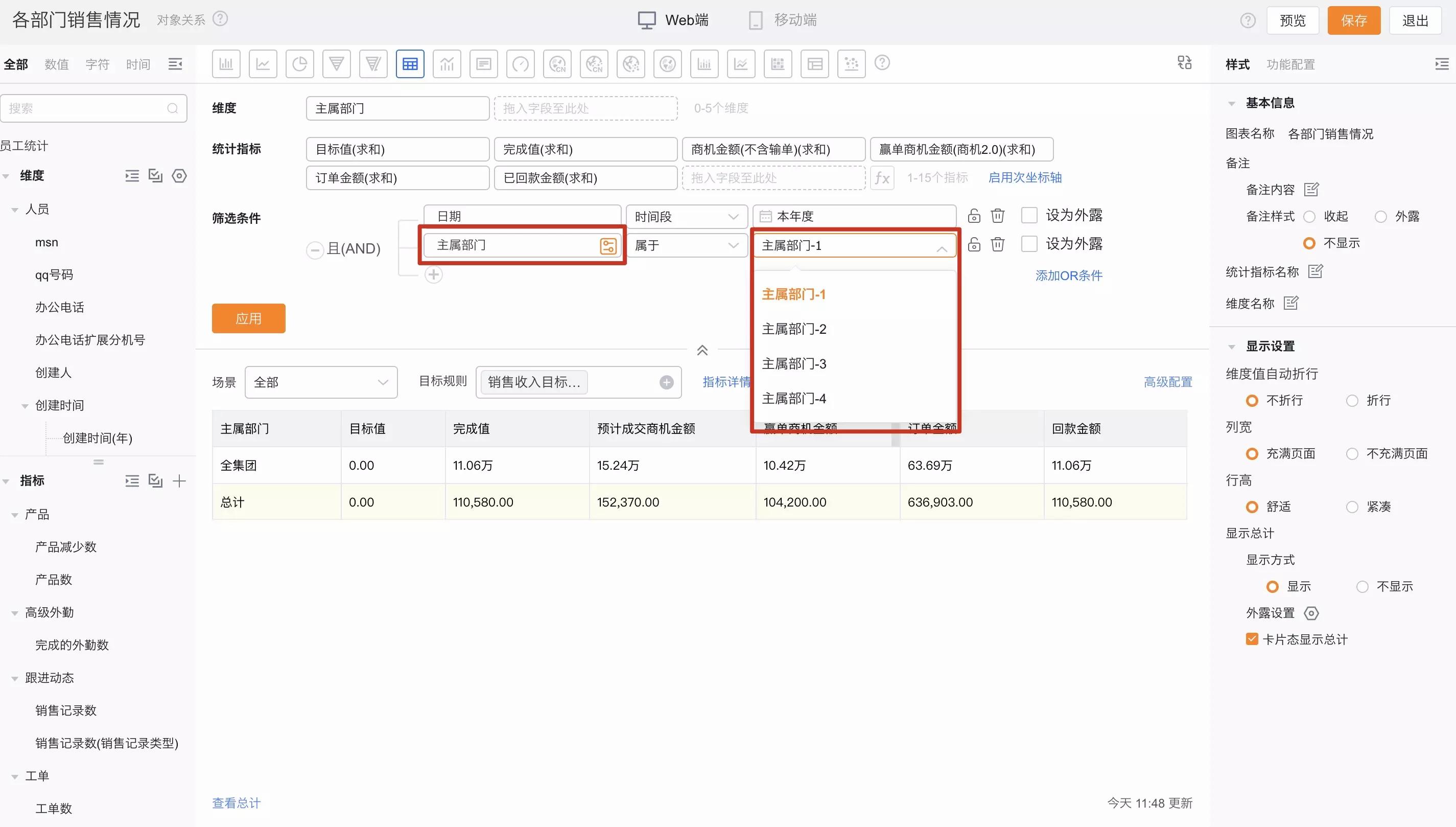Select 不充满页面 radio option
The image size is (1456, 827).
[x=1352, y=454]
